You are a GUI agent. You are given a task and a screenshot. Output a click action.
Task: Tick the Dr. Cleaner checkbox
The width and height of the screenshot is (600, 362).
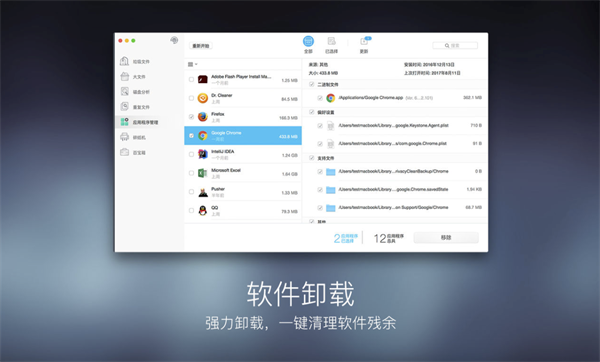pyautogui.click(x=191, y=98)
